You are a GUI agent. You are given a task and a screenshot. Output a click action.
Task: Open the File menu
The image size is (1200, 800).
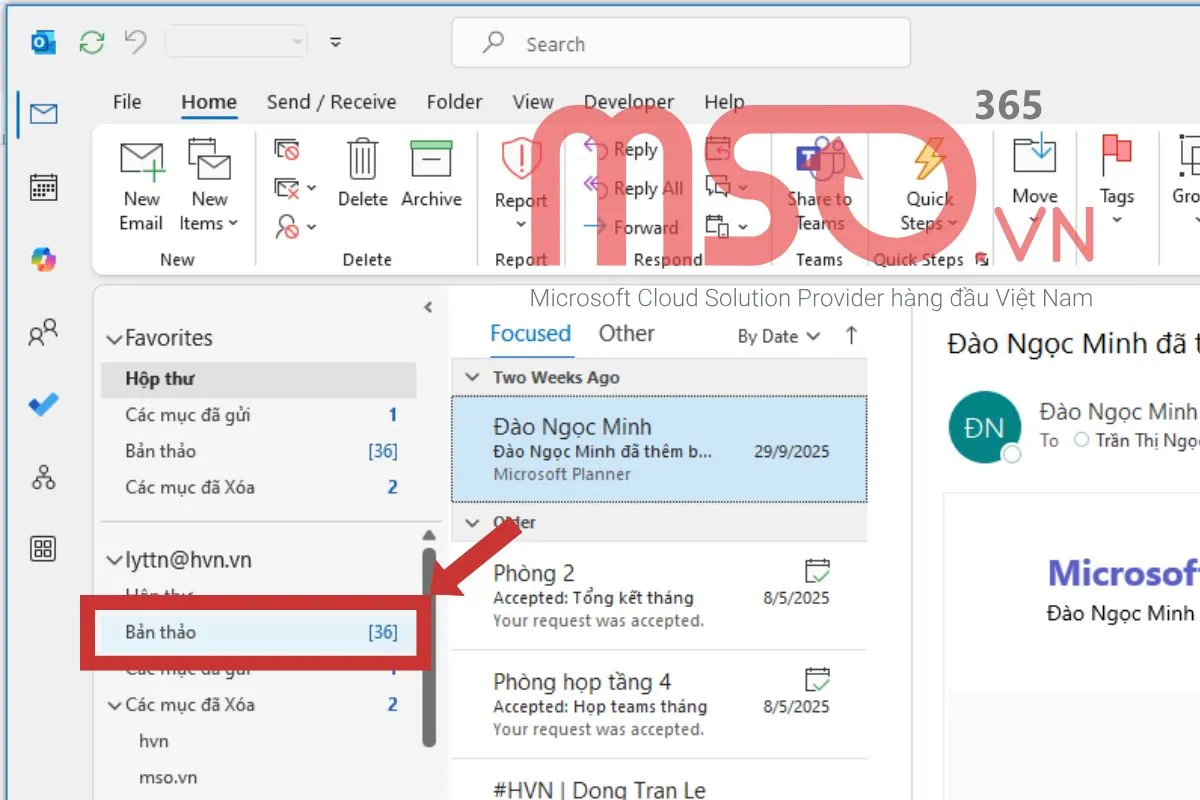pyautogui.click(x=127, y=102)
